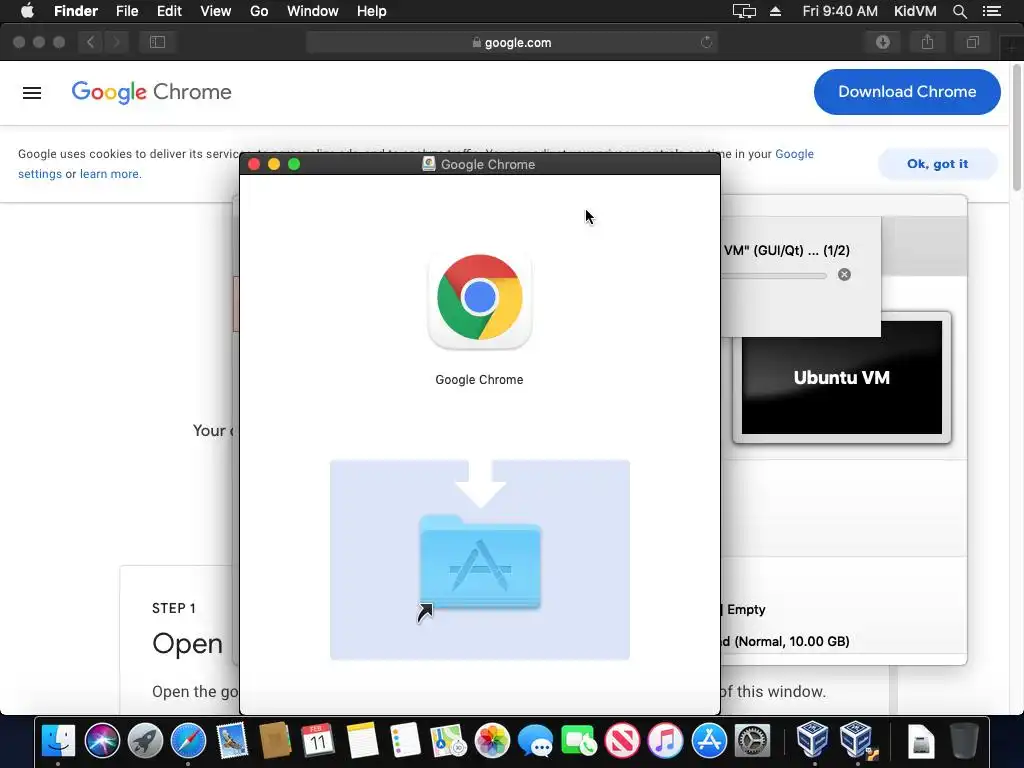The height and width of the screenshot is (768, 1024).
Task: Open Calendar icon showing 11
Action: pos(318,741)
